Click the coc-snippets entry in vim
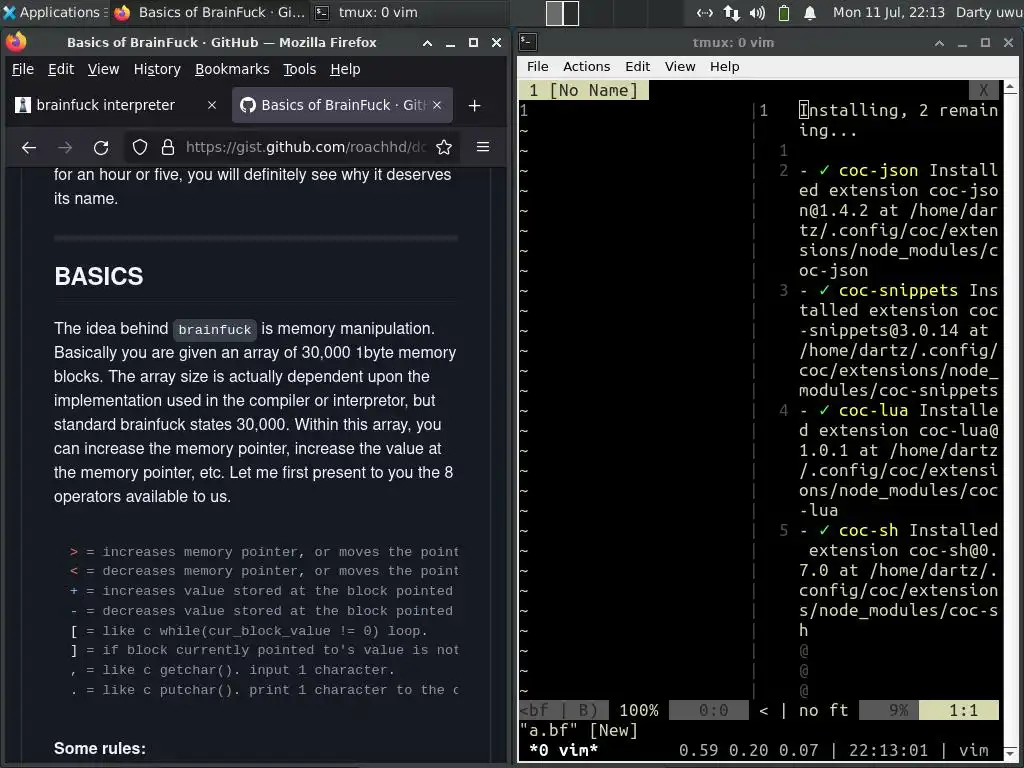This screenshot has width=1024, height=768. (x=899, y=340)
